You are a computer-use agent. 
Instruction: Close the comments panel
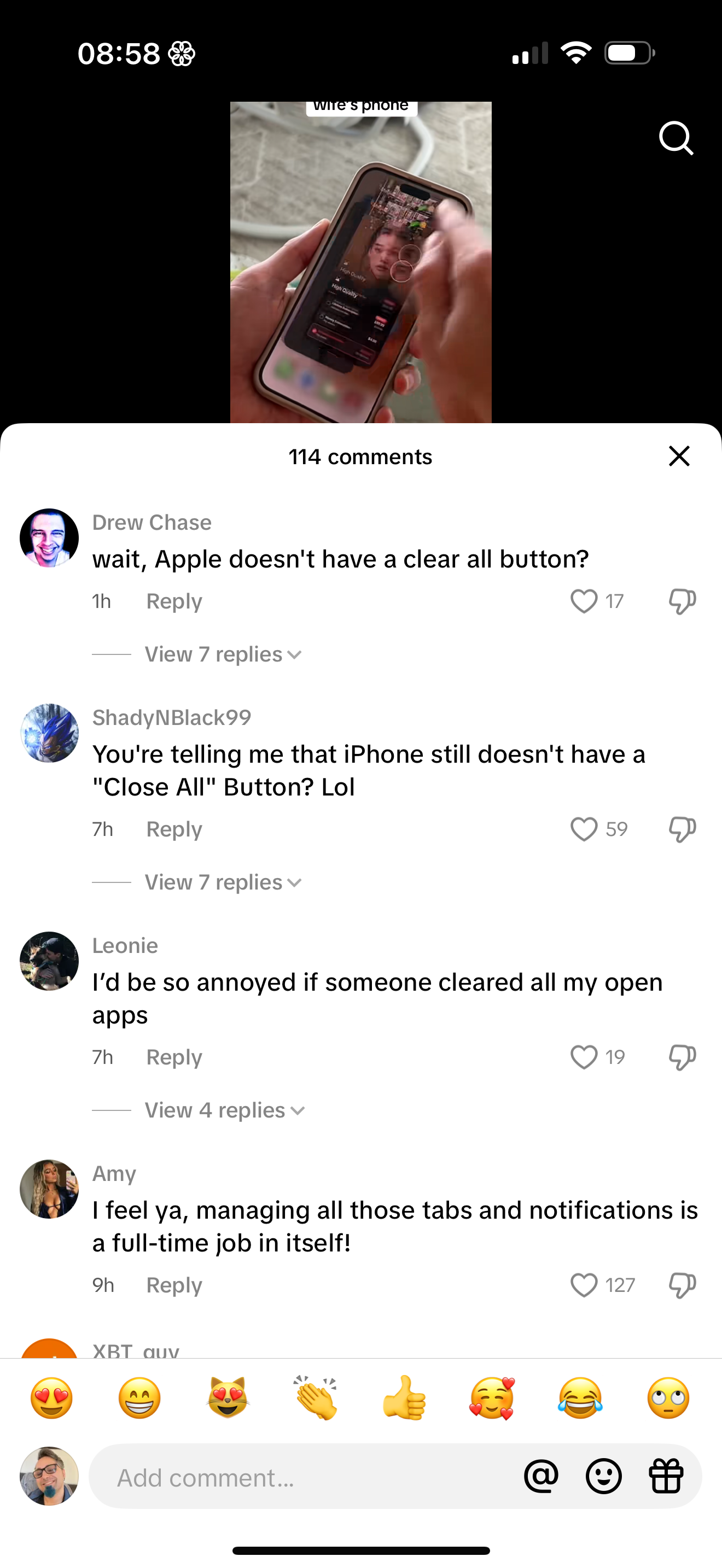[679, 456]
